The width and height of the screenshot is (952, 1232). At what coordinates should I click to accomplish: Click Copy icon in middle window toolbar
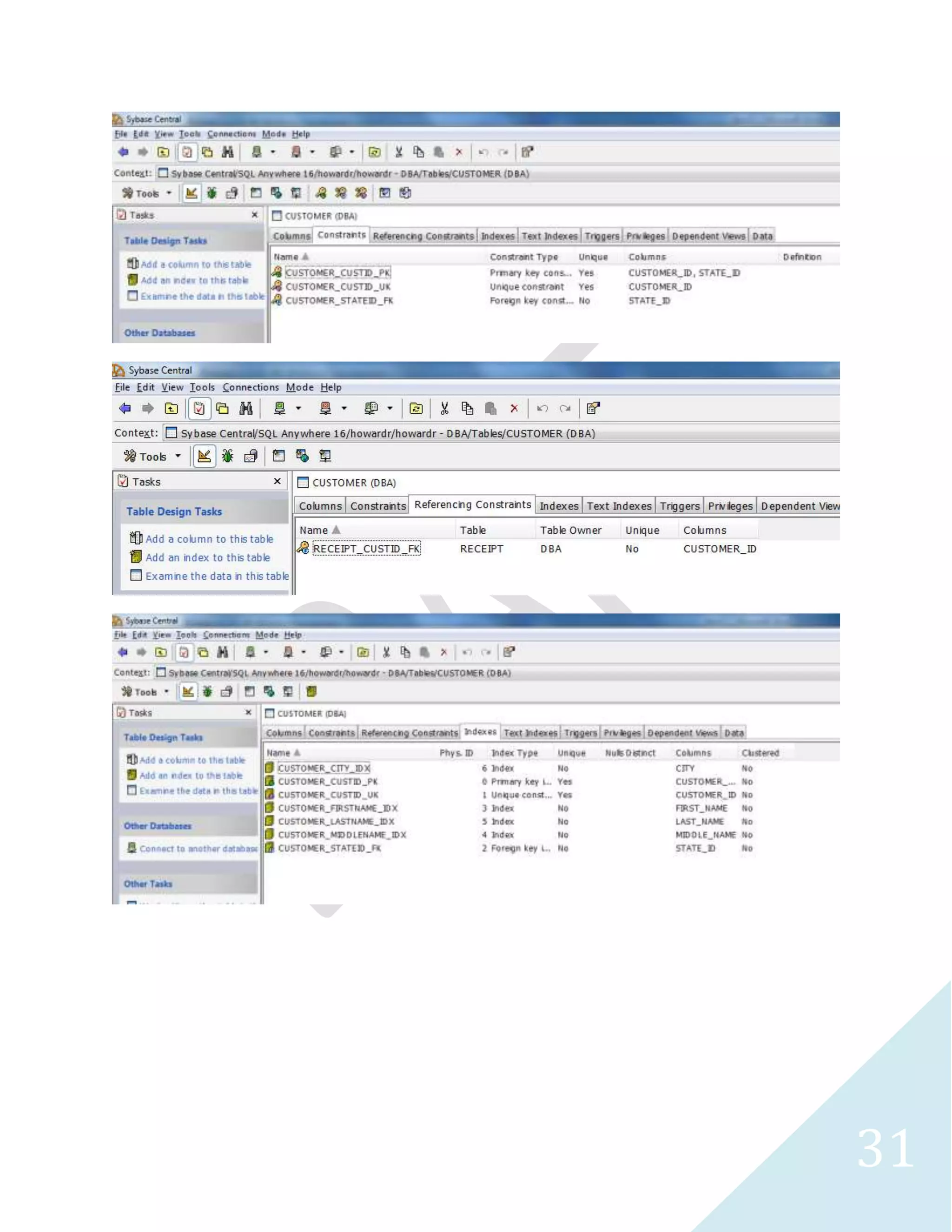pos(468,408)
